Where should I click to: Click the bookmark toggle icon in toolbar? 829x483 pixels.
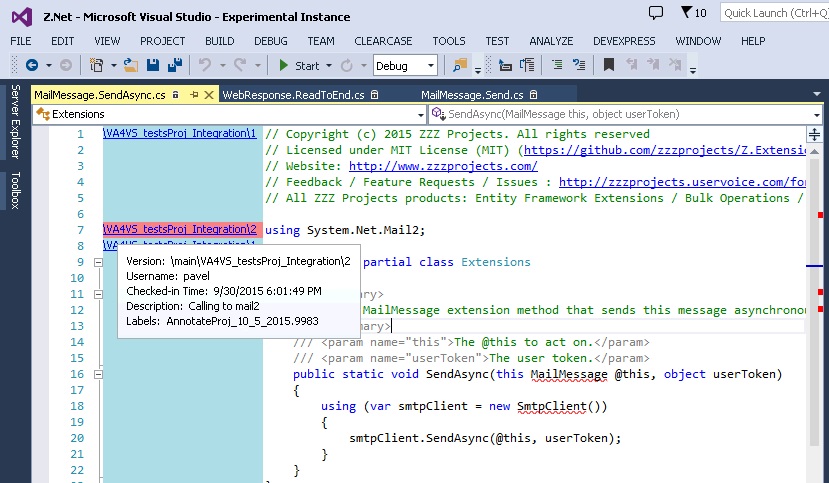coord(608,65)
